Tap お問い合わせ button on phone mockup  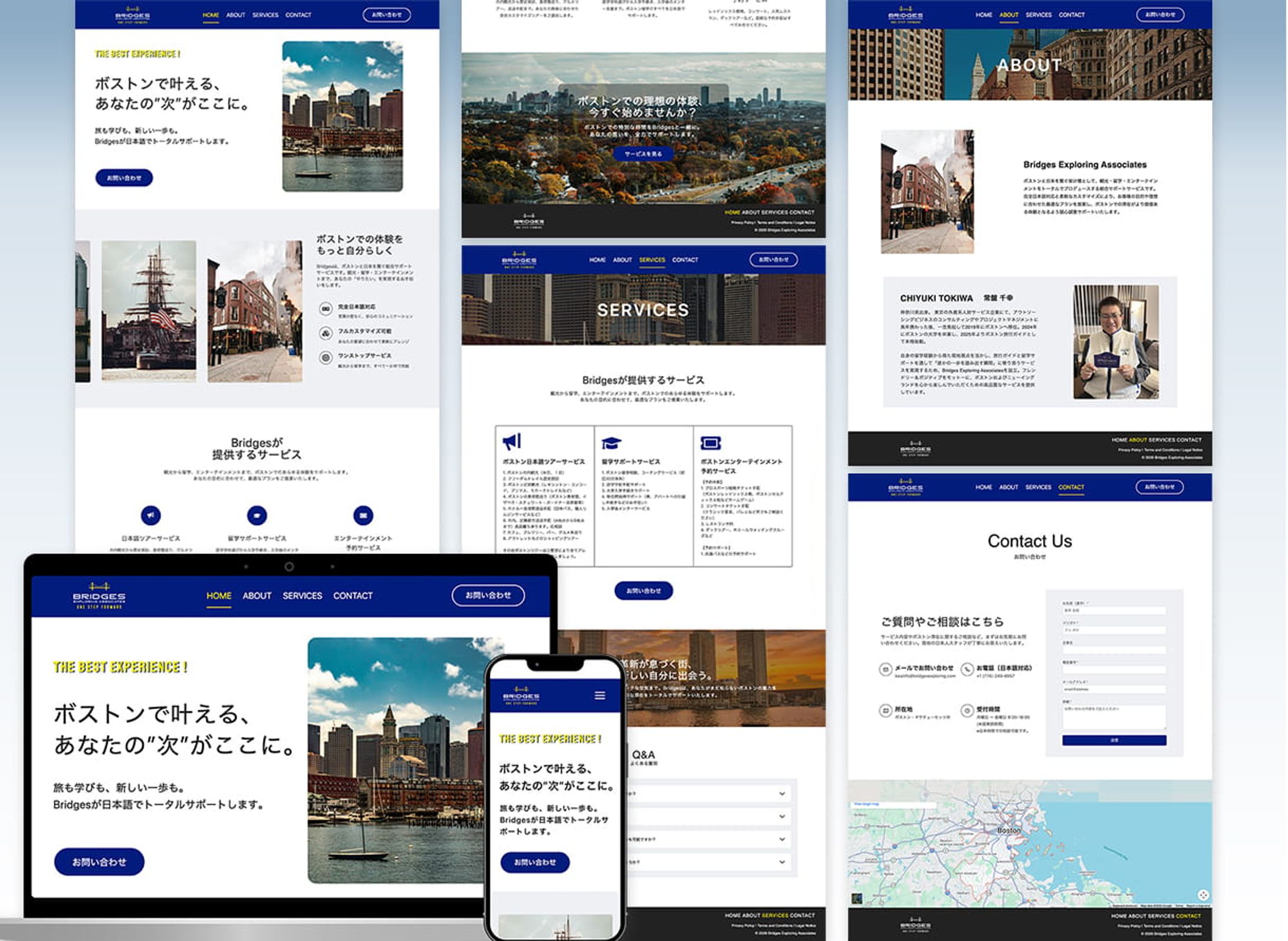(x=535, y=862)
